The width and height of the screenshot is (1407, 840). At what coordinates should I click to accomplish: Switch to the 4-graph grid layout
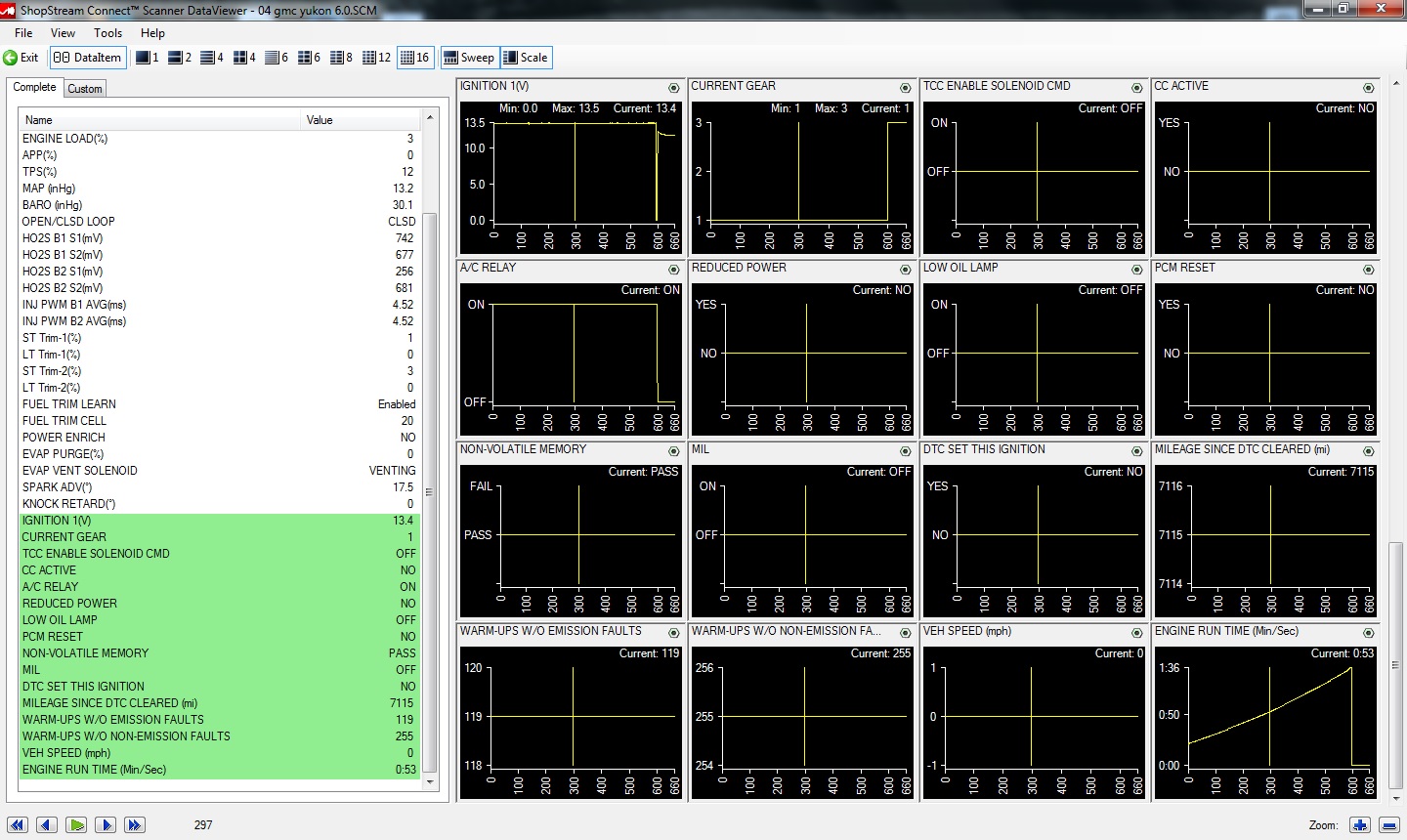click(244, 58)
